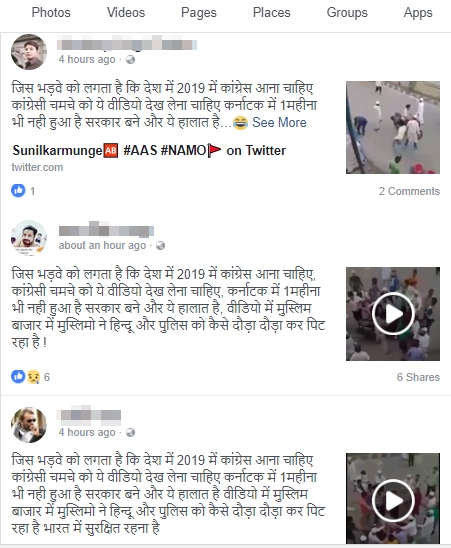Click the sad reaction emoji on second post

click(x=34, y=377)
